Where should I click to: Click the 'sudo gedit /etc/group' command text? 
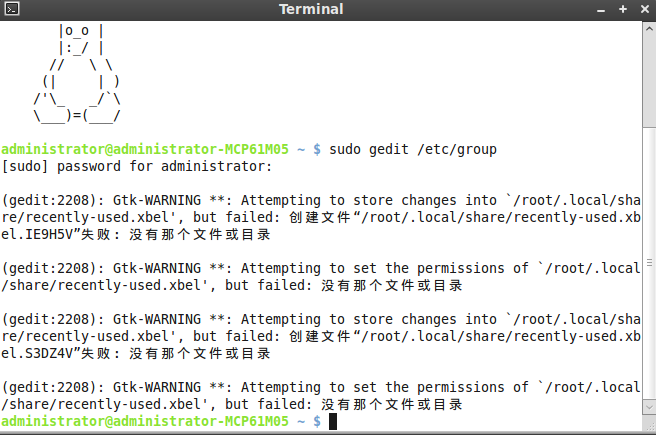pyautogui.click(x=413, y=149)
